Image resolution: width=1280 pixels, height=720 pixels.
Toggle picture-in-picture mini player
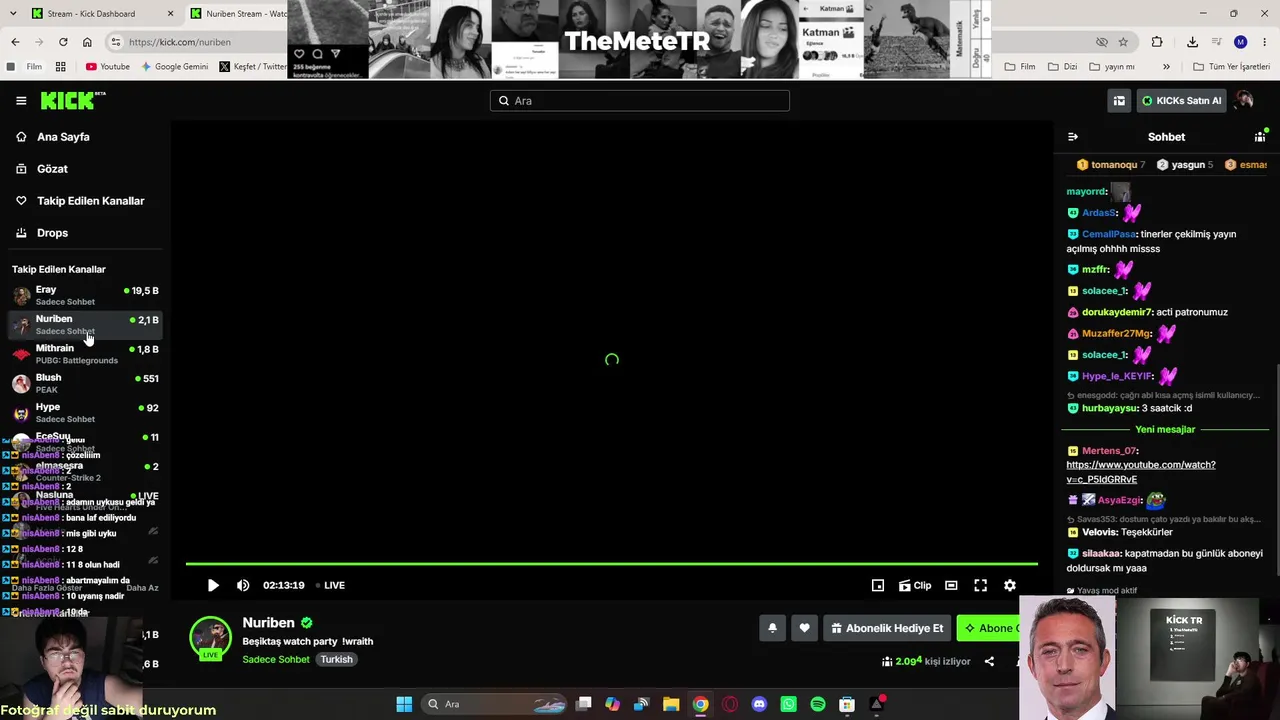878,586
